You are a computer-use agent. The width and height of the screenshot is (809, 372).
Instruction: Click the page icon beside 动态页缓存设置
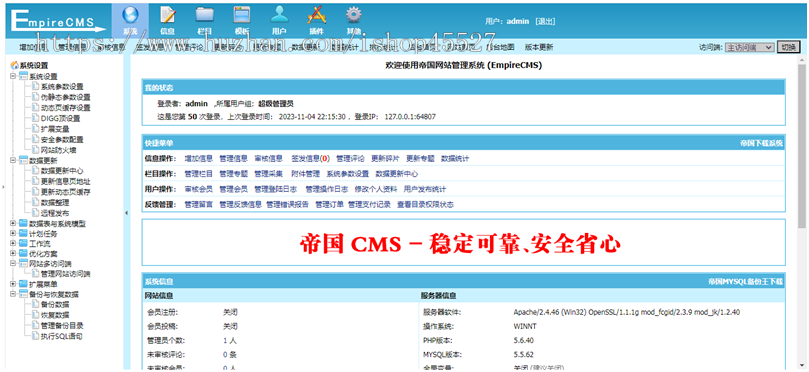click(35, 108)
